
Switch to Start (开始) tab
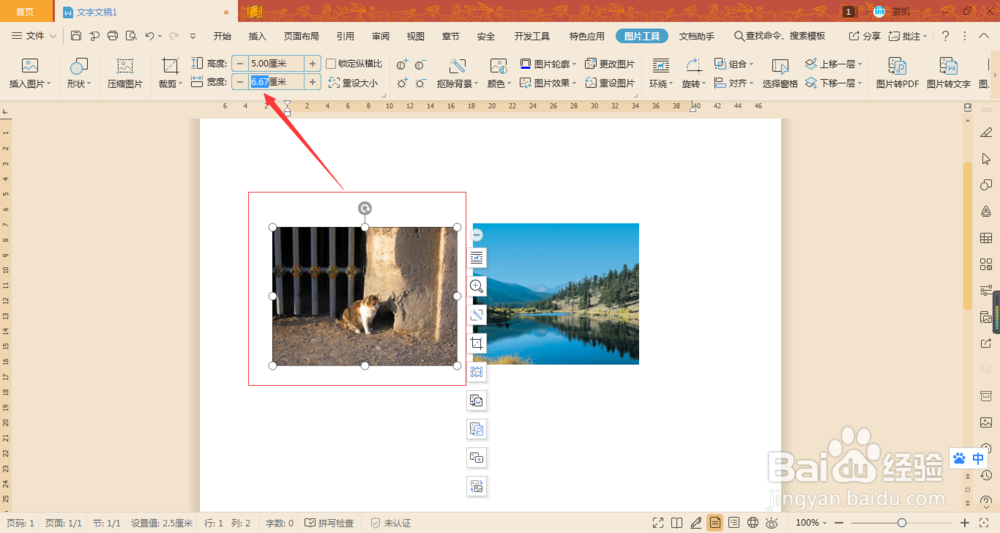coord(222,36)
